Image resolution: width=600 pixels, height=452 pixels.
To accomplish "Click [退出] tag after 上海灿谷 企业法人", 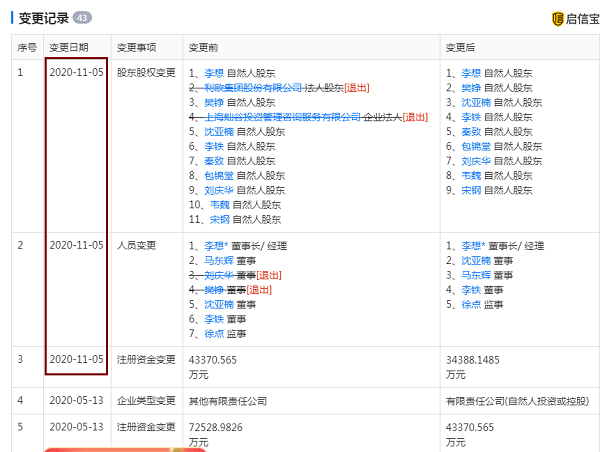I will tap(415, 117).
